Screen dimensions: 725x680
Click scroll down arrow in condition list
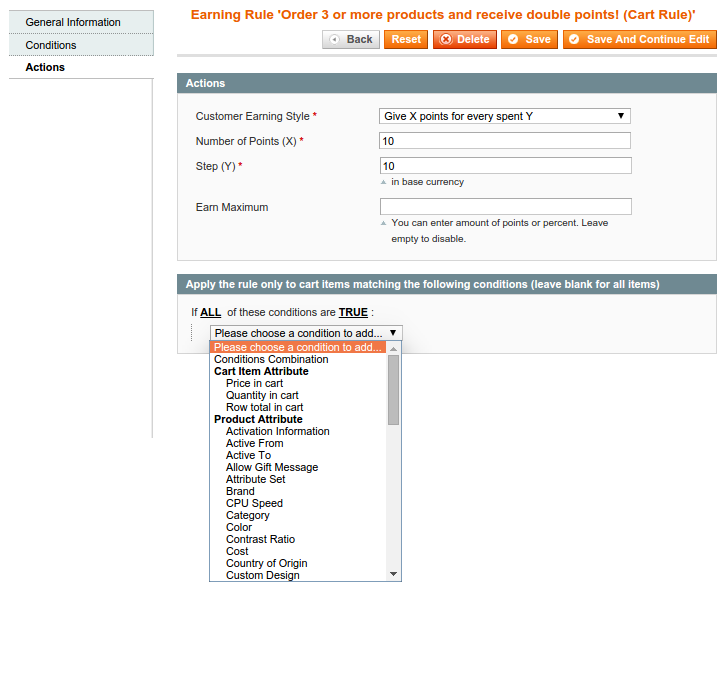pos(394,574)
